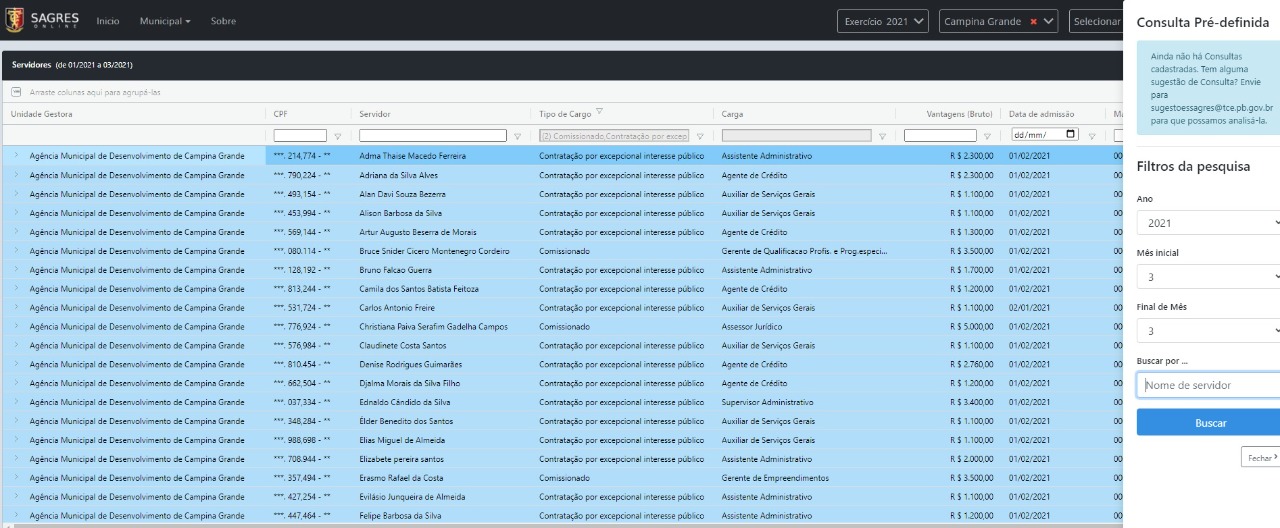Click the Data de admissão date filter
The width and height of the screenshot is (1280, 528).
[1045, 135]
